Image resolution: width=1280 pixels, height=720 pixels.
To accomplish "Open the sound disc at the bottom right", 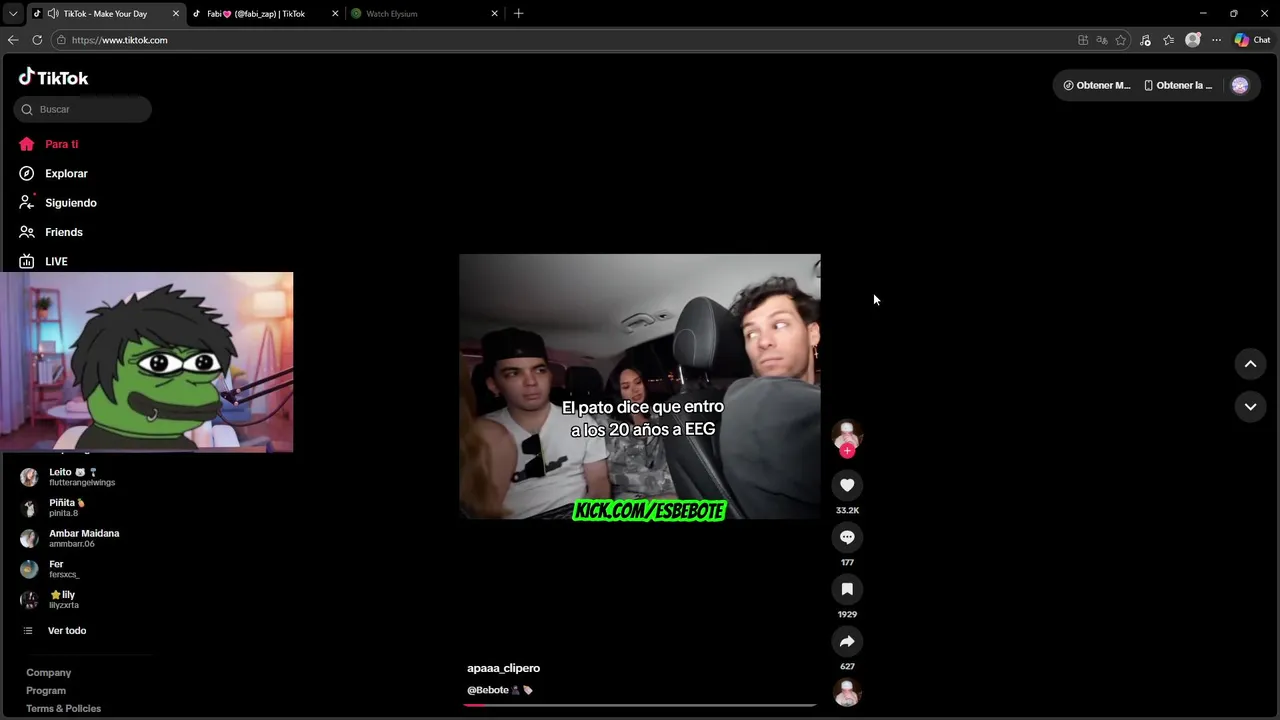I will coord(847,693).
